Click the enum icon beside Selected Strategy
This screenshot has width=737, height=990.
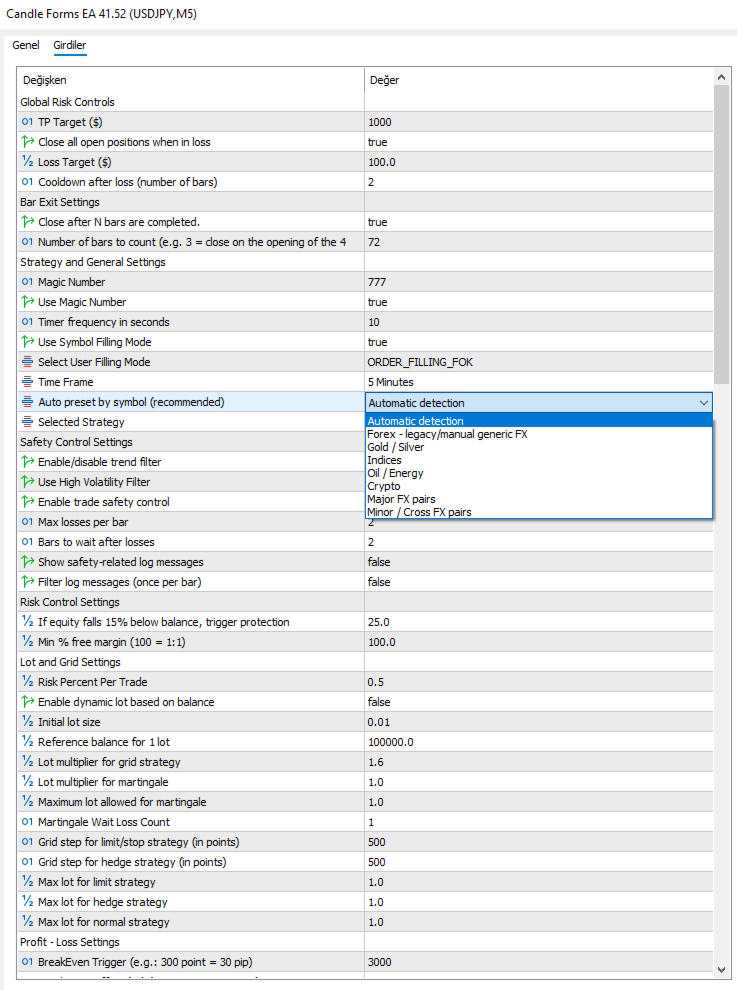click(x=27, y=422)
